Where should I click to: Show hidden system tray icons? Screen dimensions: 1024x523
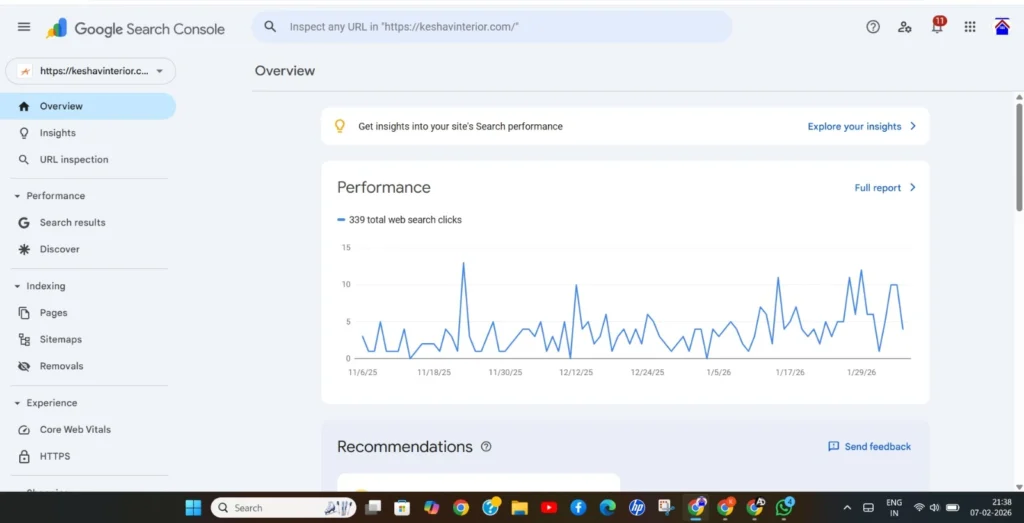click(848, 507)
